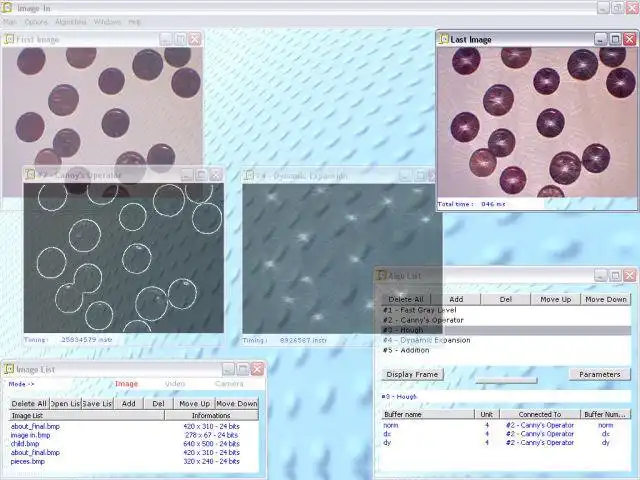Select pieces.bmp in the image list
640x480 pixels.
click(x=28, y=461)
